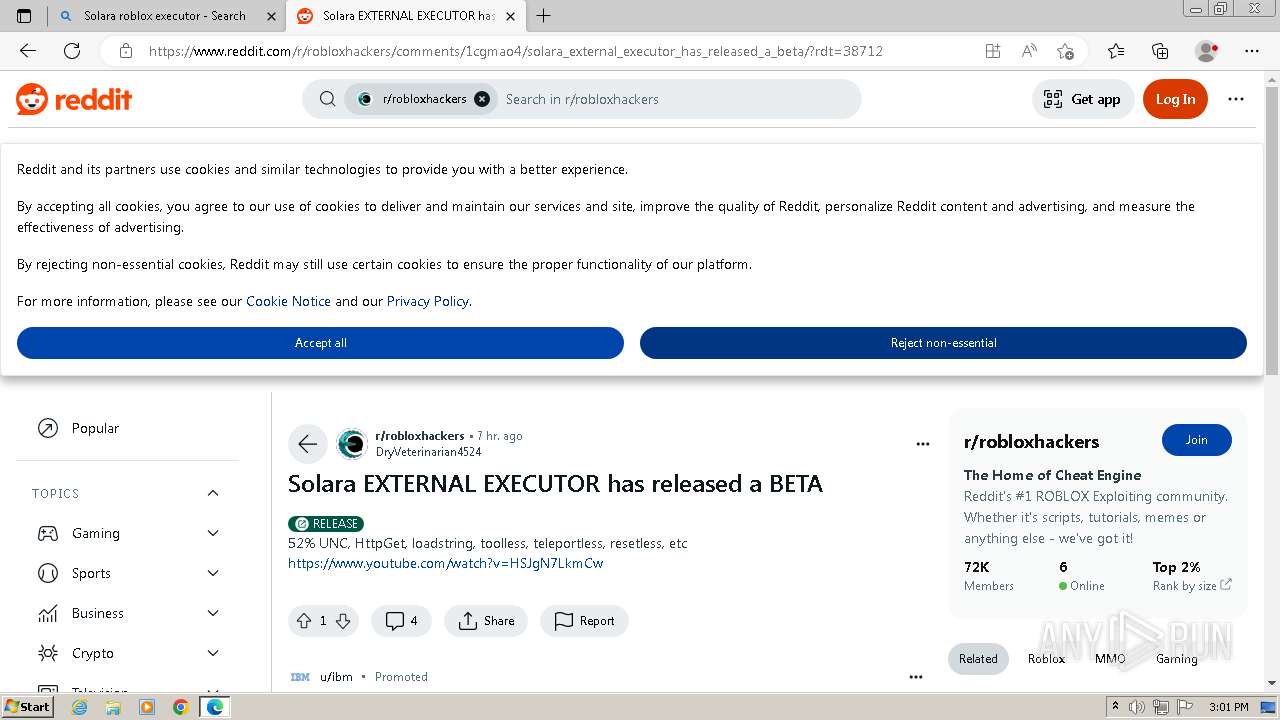This screenshot has width=1280, height=720.
Task: Open Favorites list icon
Action: pos(1116,51)
